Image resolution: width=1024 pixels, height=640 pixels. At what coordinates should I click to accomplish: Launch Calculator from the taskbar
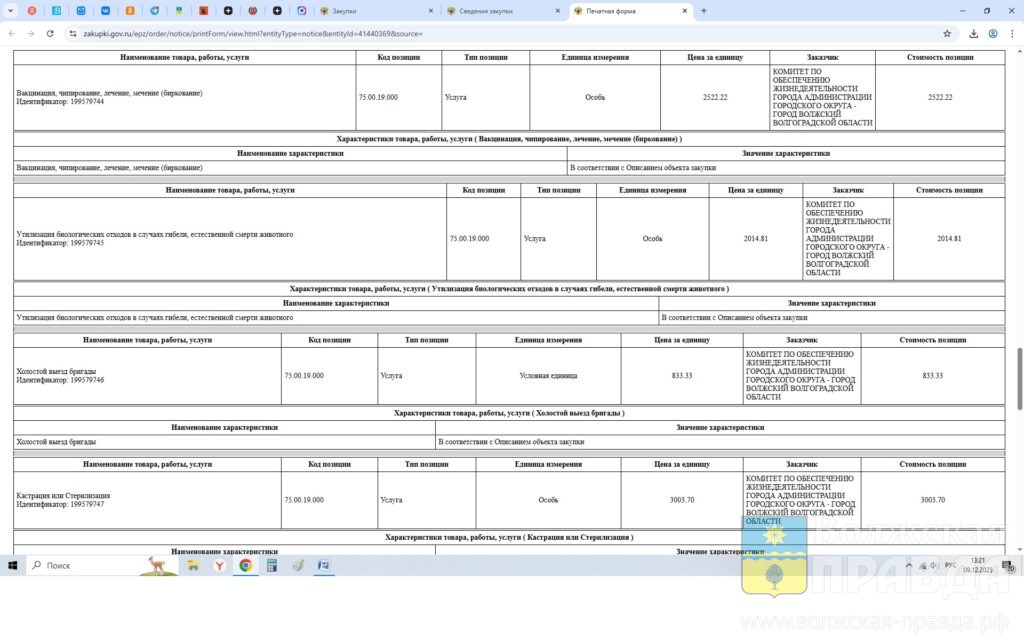[271, 565]
